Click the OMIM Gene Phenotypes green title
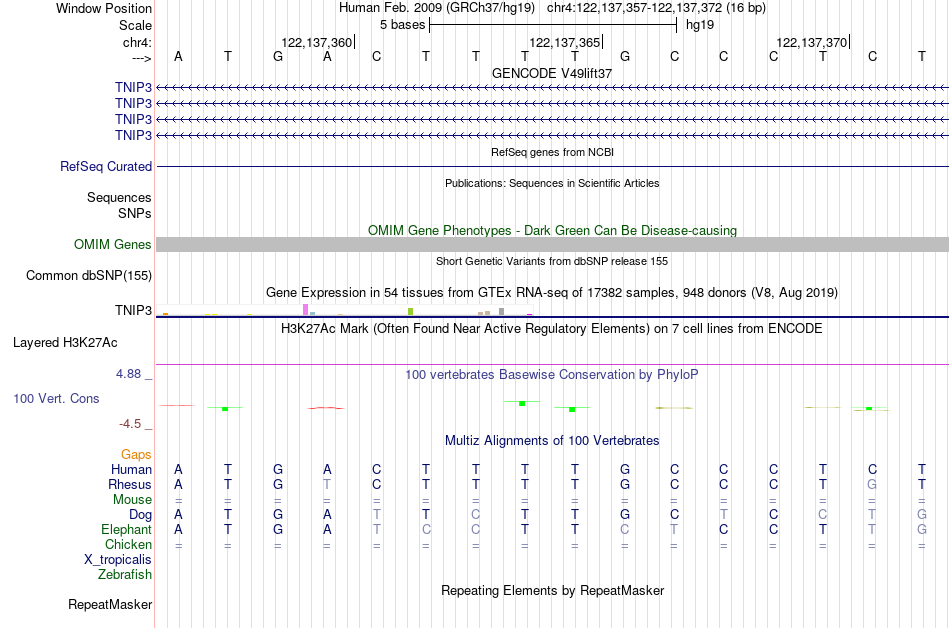Image resolution: width=950 pixels, height=628 pixels. (x=552, y=231)
